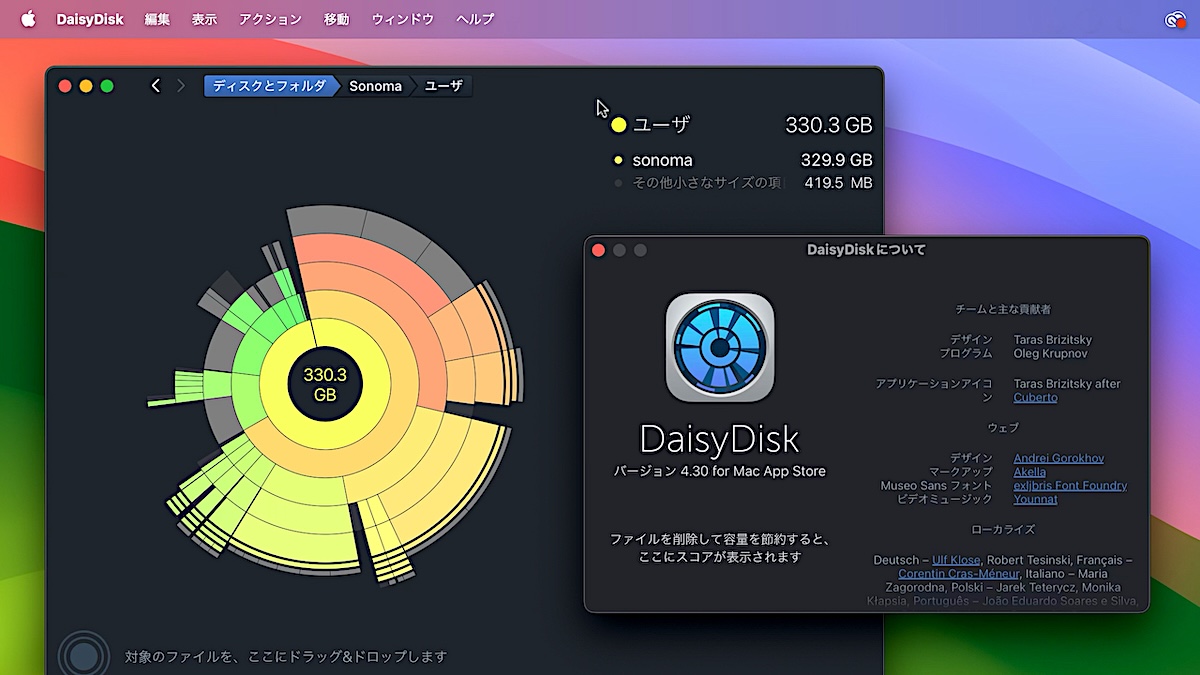
Task: Open the exljbris Font Foundry link
Action: click(x=1070, y=485)
